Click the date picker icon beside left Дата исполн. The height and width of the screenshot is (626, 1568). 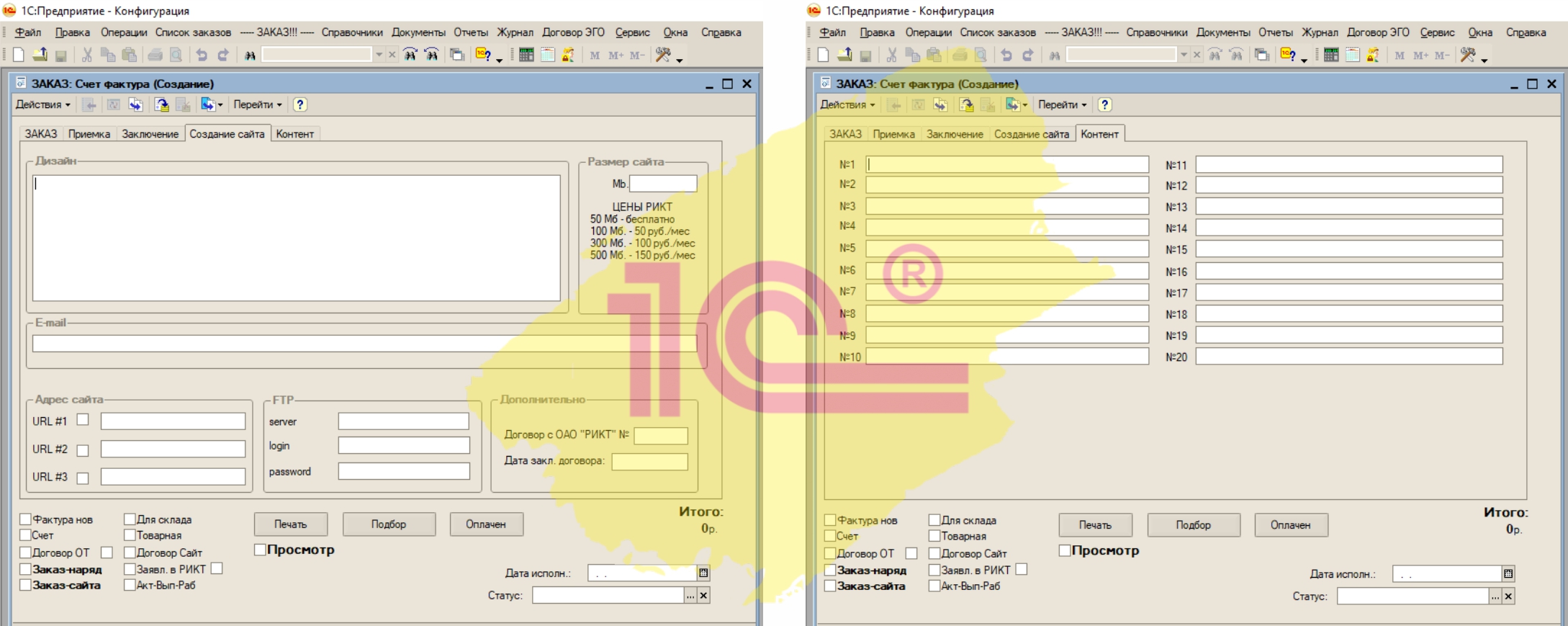(703, 573)
